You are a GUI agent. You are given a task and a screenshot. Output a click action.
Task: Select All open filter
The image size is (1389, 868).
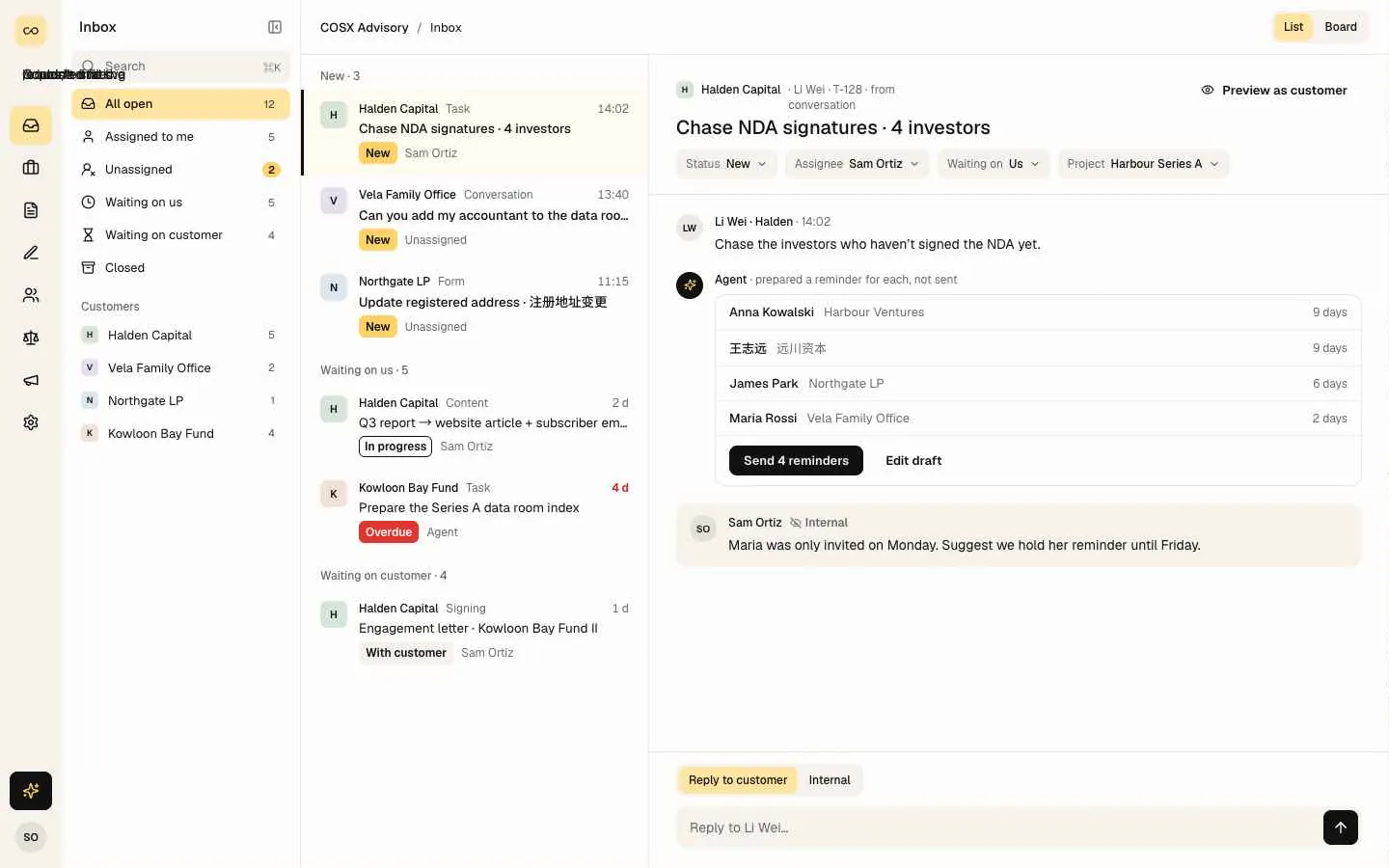(x=180, y=104)
